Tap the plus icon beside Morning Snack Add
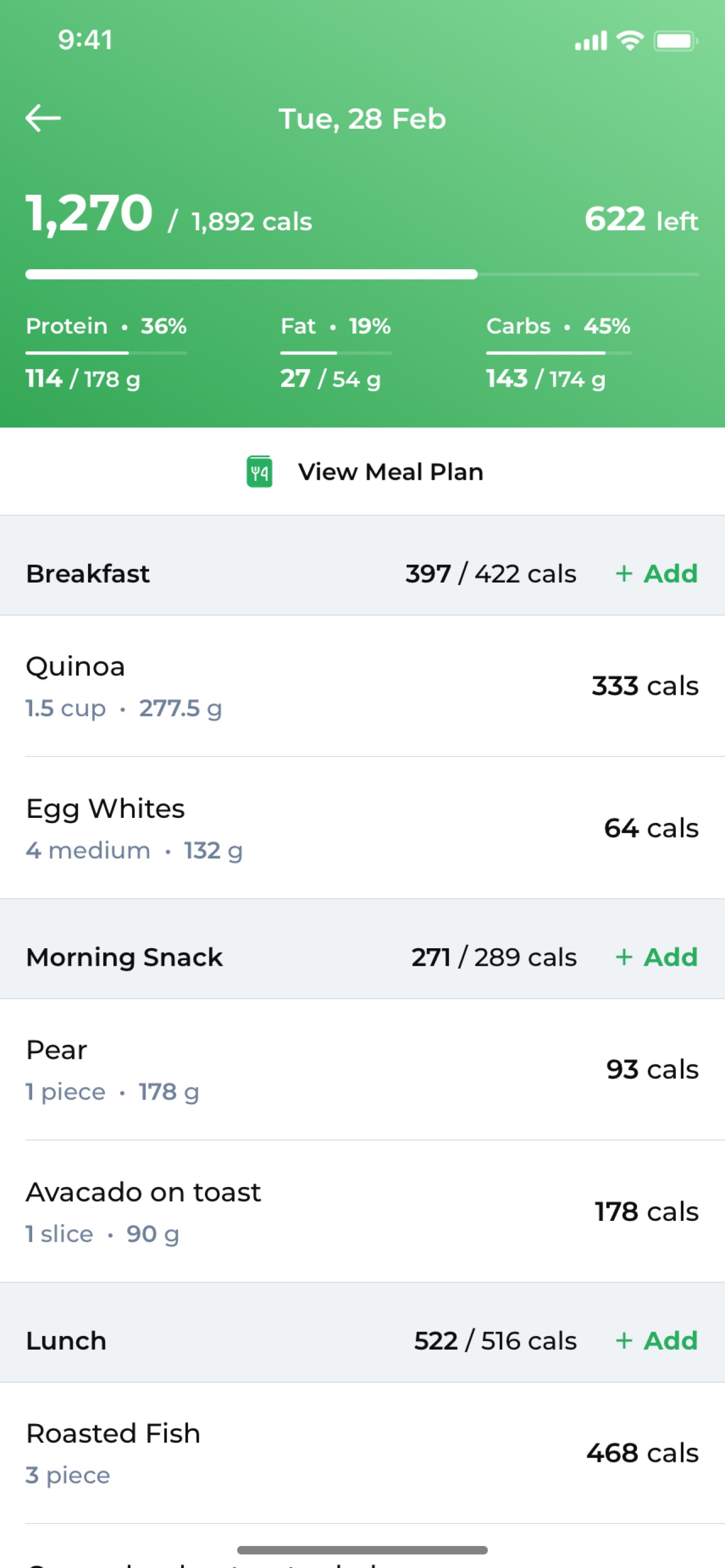 (624, 957)
